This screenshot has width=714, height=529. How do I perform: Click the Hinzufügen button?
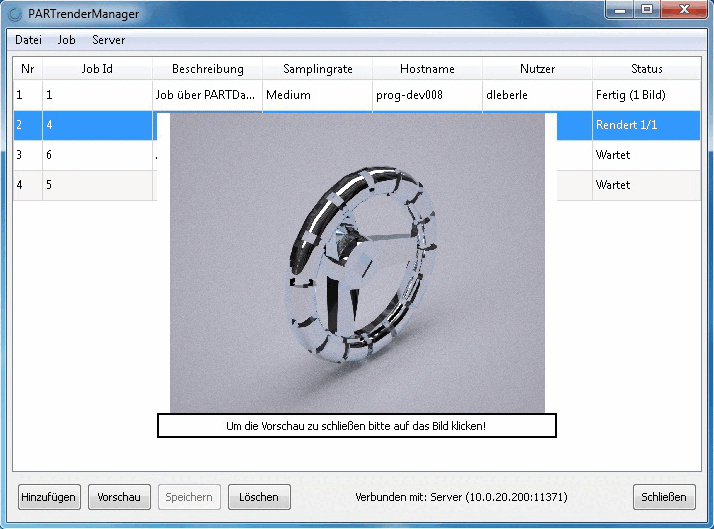point(49,497)
